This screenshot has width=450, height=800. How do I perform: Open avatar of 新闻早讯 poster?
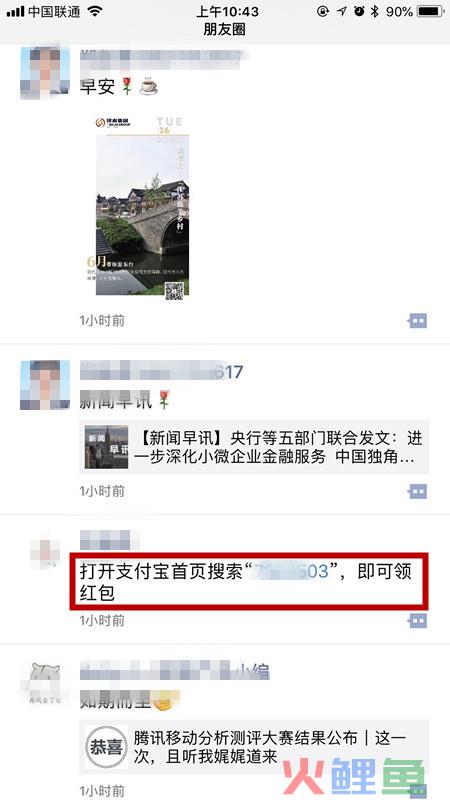pyautogui.click(x=45, y=385)
